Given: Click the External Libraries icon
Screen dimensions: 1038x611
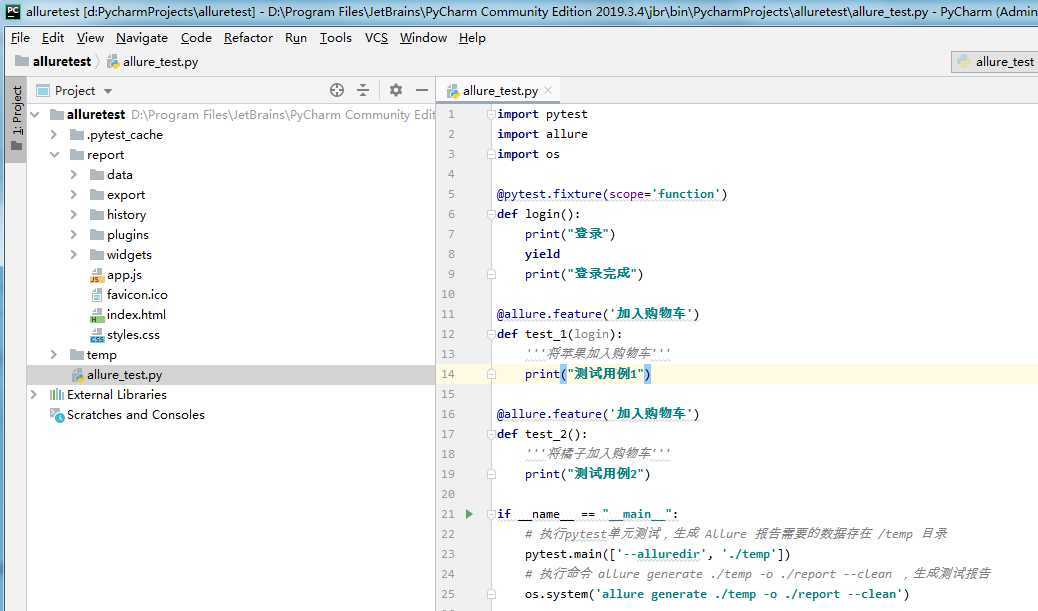Looking at the screenshot, I should [57, 395].
